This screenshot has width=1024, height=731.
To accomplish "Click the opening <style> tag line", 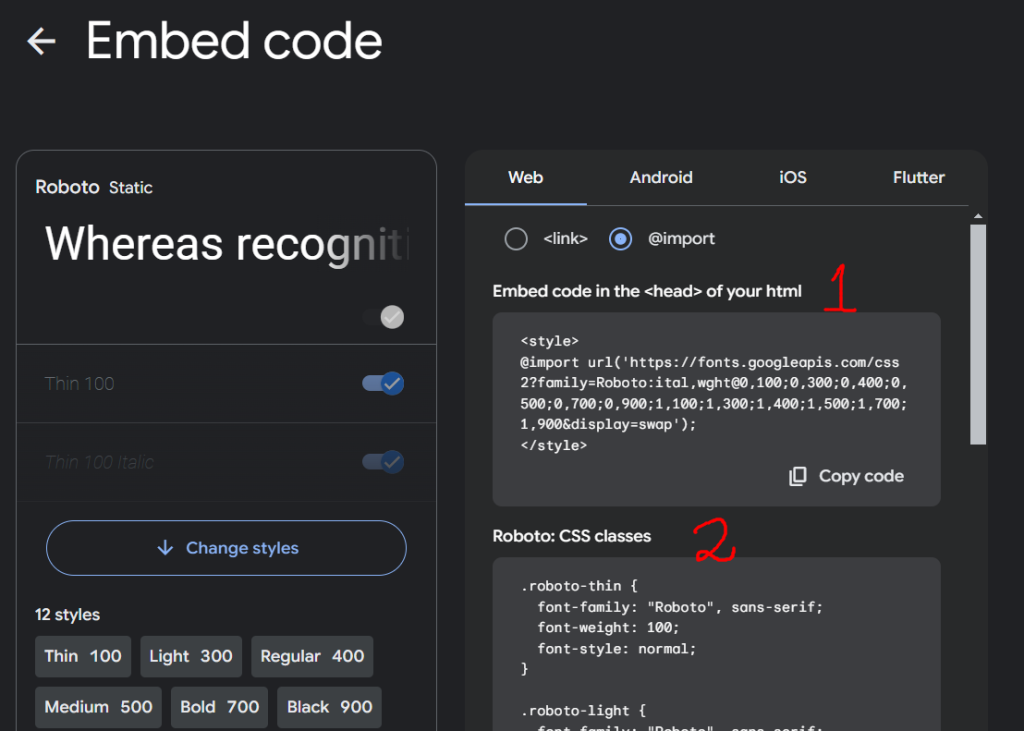I will pyautogui.click(x=549, y=341).
